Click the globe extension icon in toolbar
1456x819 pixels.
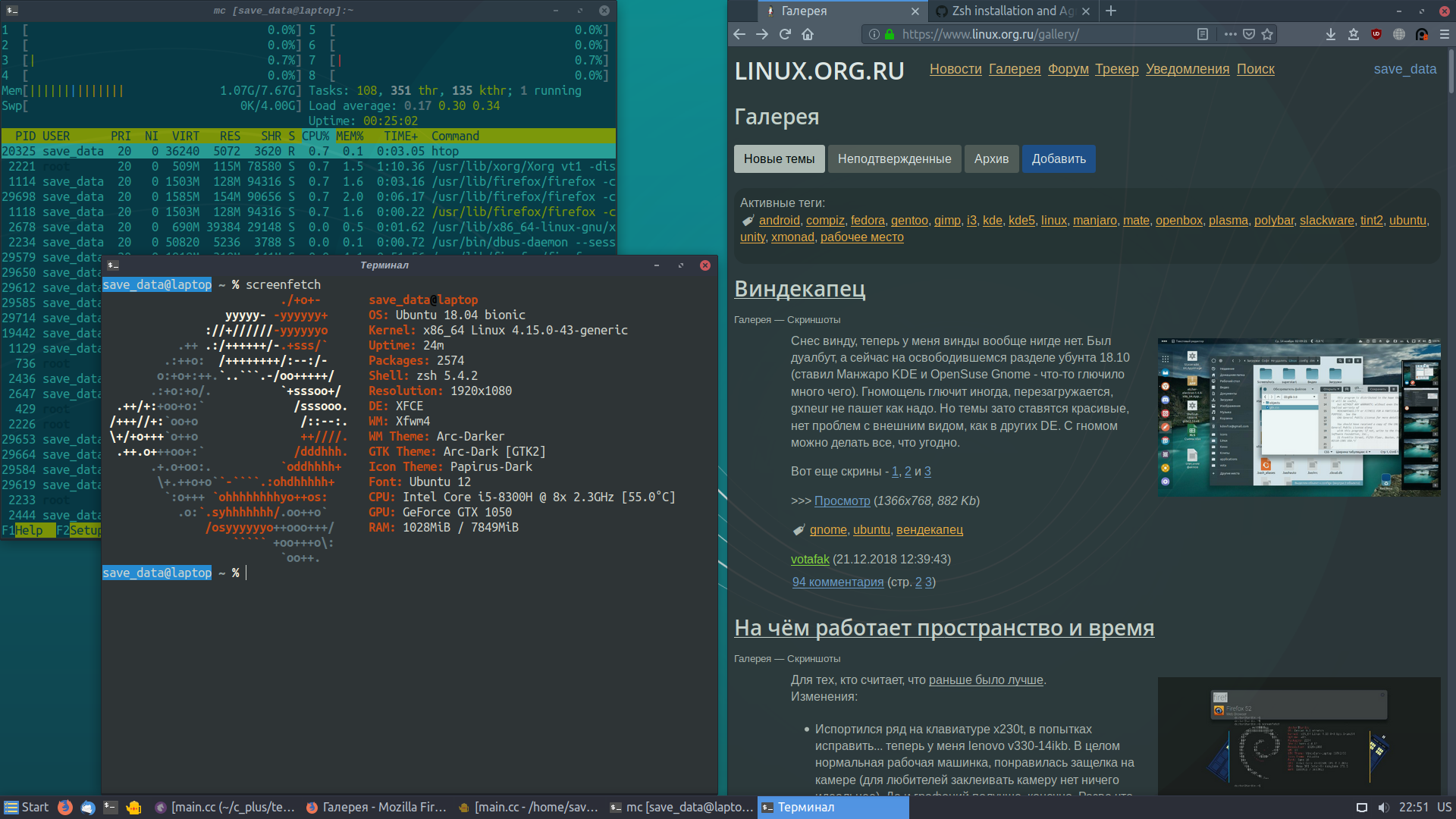coord(1399,34)
